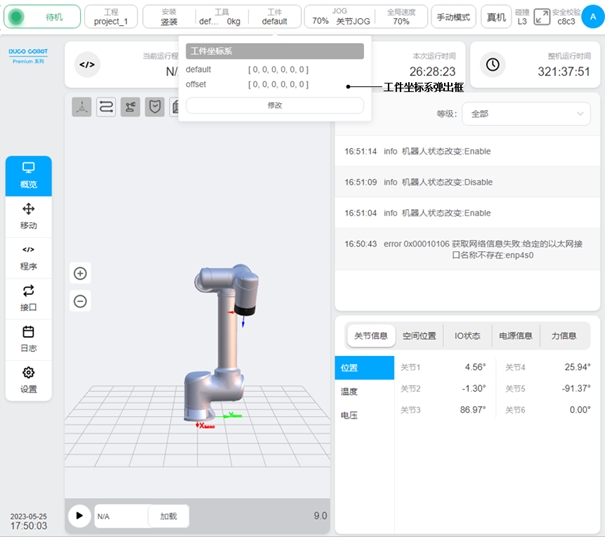
Task: Open the 设置 settings page
Action: pyautogui.click(x=28, y=379)
